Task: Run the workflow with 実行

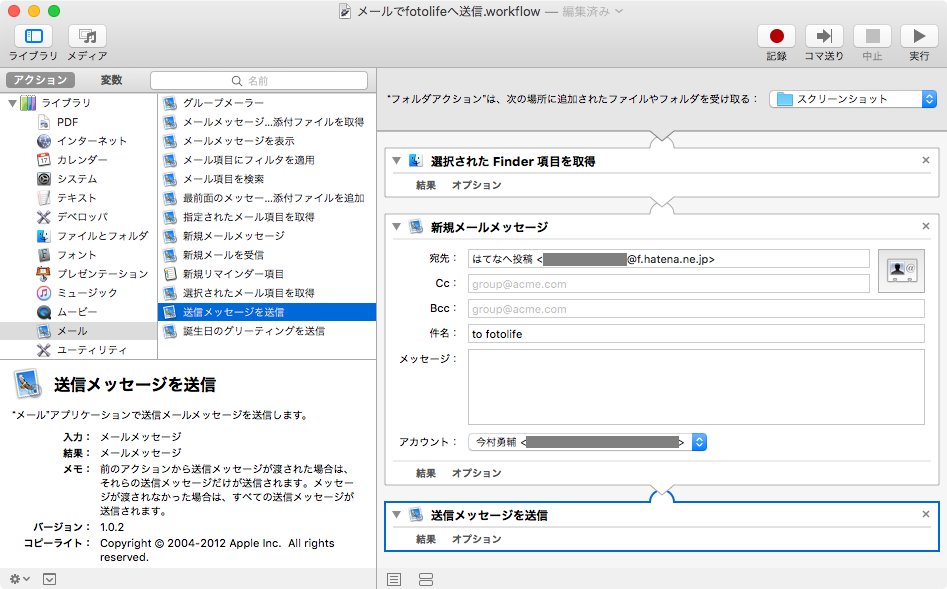Action: 919,36
